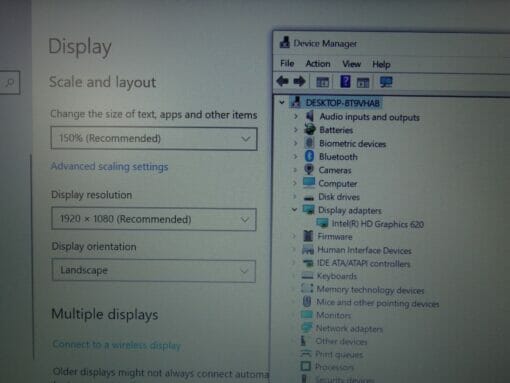Select the Other devices icon
This screenshot has width=510, height=383.
(x=304, y=341)
